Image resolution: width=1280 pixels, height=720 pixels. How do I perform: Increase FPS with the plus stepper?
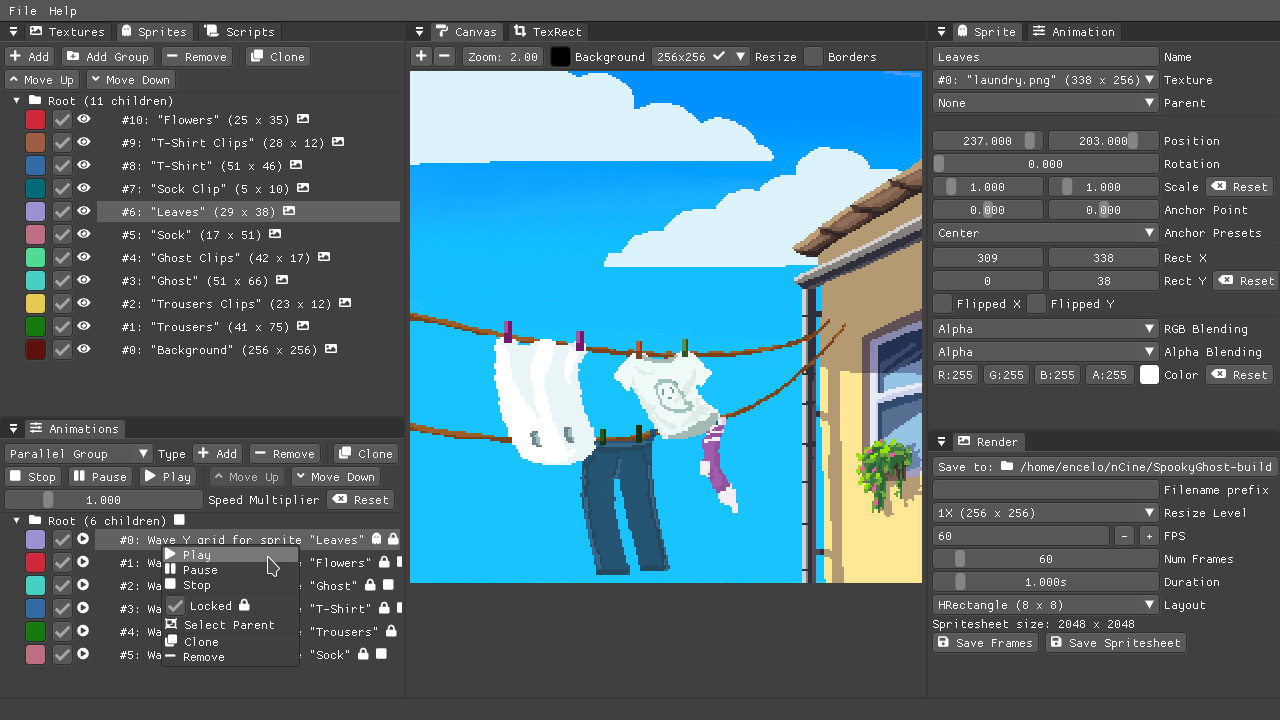click(x=1149, y=536)
